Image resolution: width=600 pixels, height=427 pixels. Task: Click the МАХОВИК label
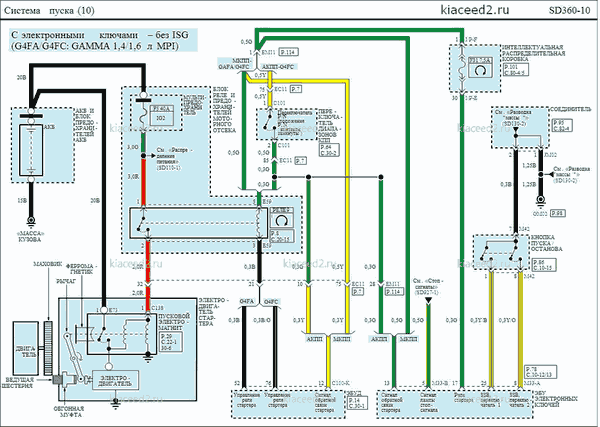click(48, 264)
